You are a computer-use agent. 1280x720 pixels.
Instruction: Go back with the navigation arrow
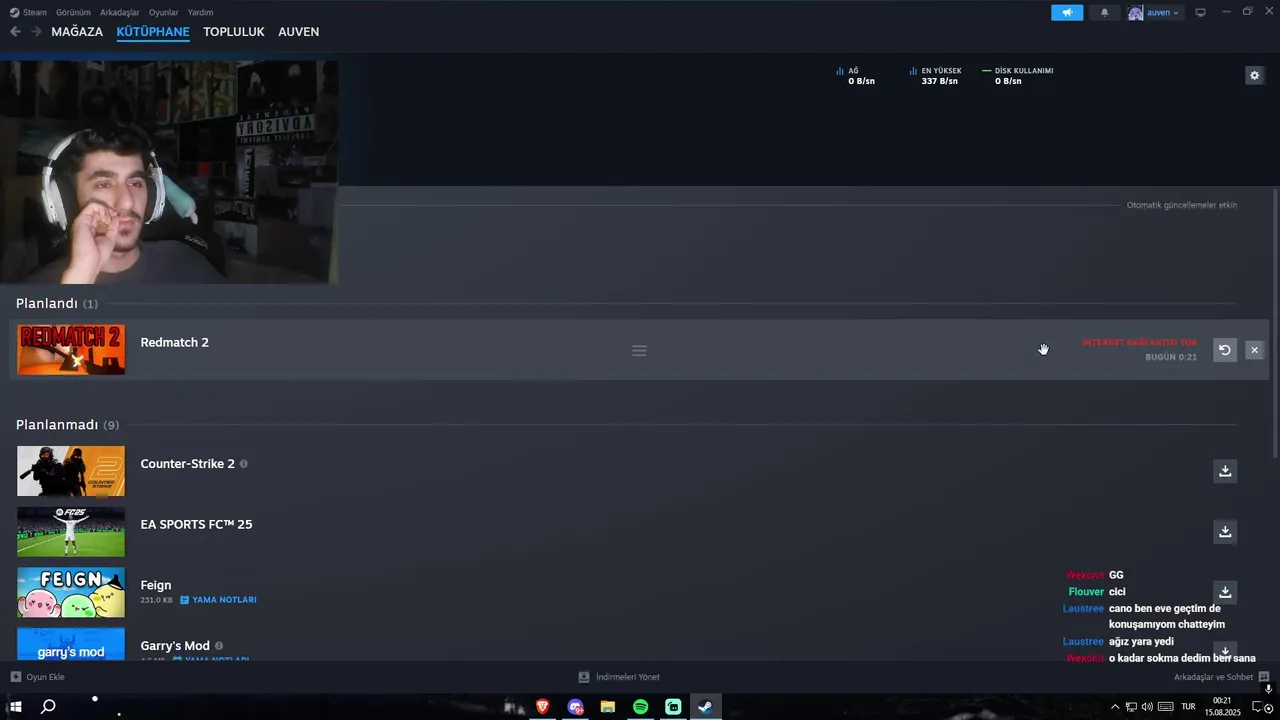coord(15,32)
